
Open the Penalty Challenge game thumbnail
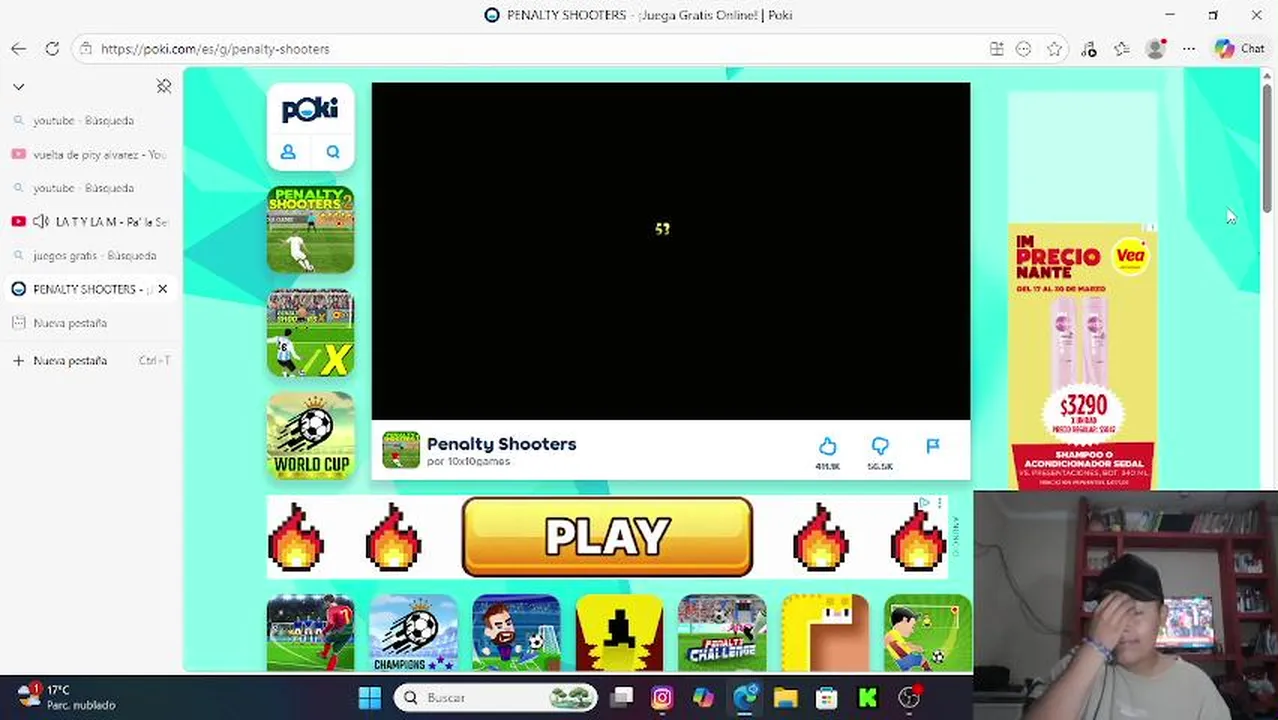point(722,633)
